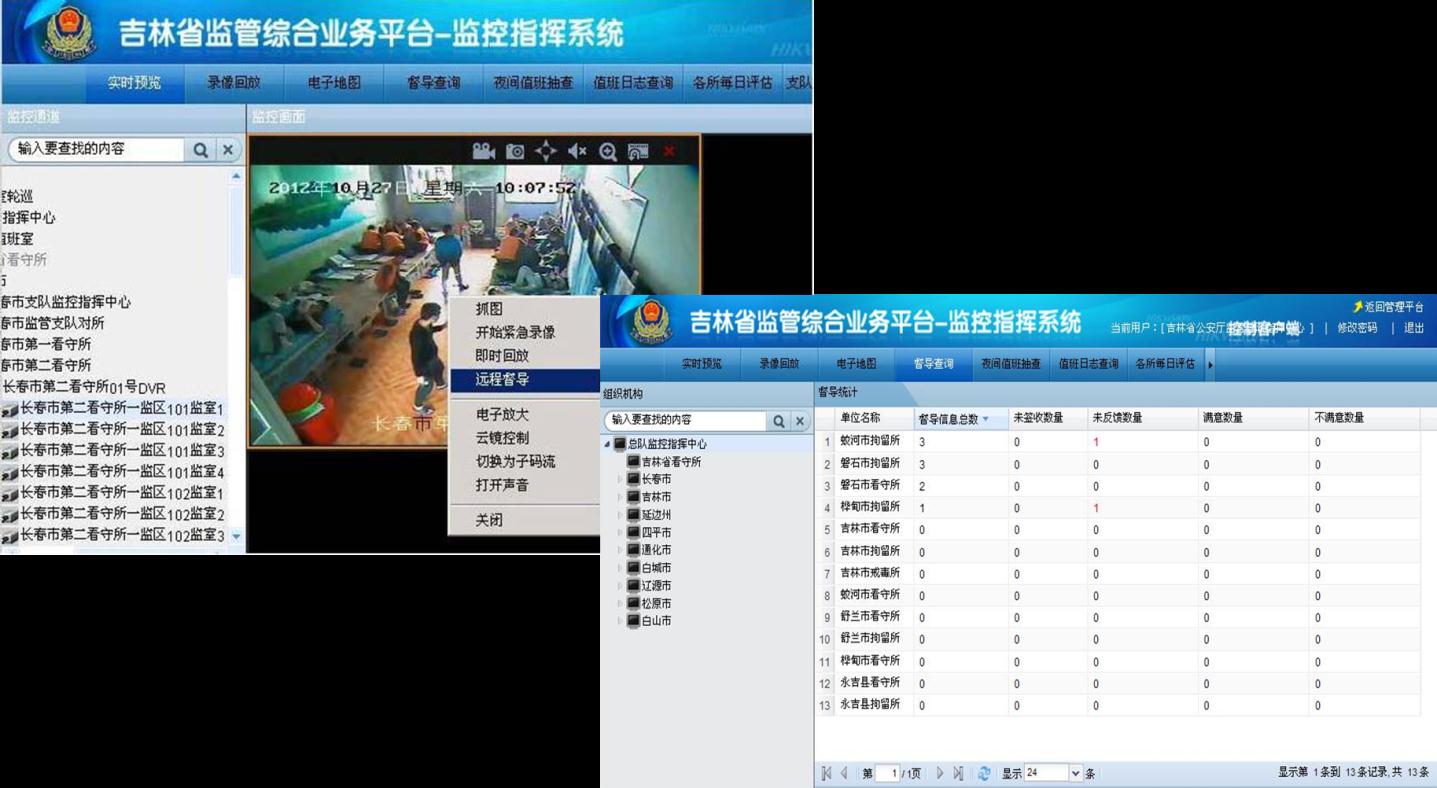Image resolution: width=1437 pixels, height=788 pixels.
Task: Go to last page in pagination bar
Action: (x=958, y=773)
